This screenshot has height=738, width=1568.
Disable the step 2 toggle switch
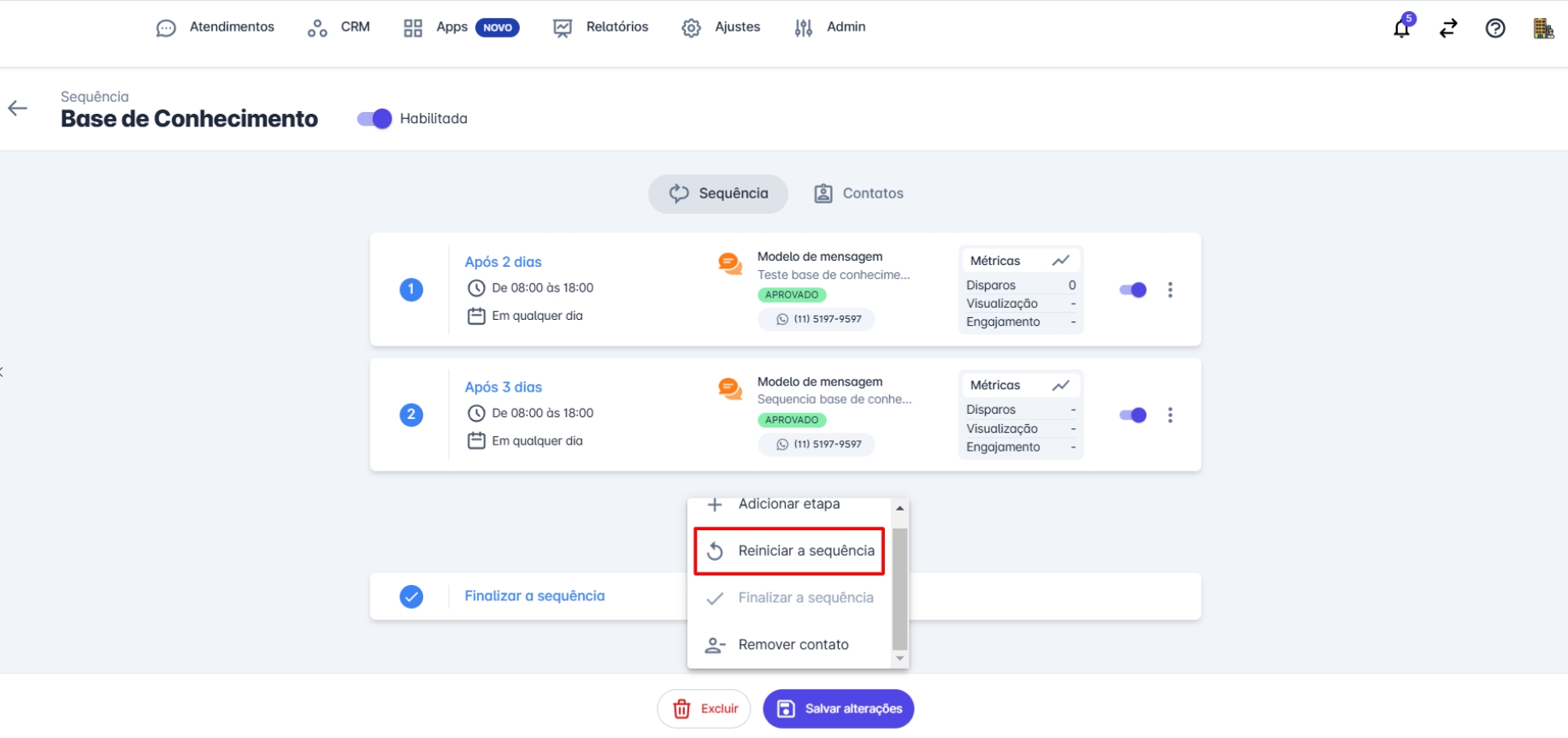click(x=1133, y=416)
